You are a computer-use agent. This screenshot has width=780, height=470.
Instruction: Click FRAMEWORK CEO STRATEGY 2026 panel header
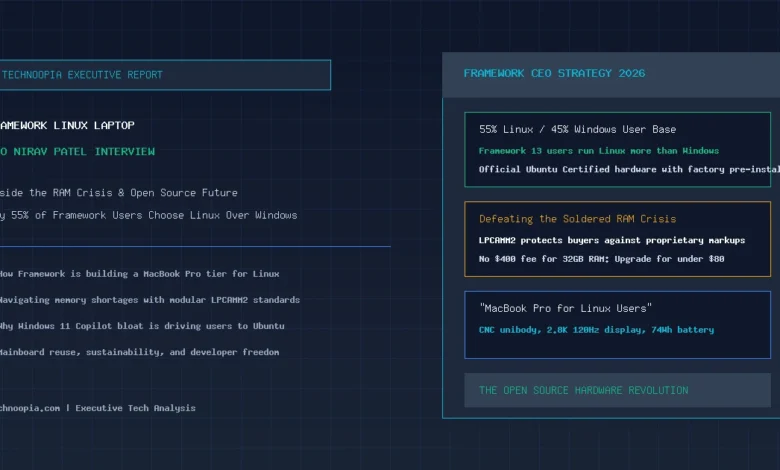coord(611,75)
